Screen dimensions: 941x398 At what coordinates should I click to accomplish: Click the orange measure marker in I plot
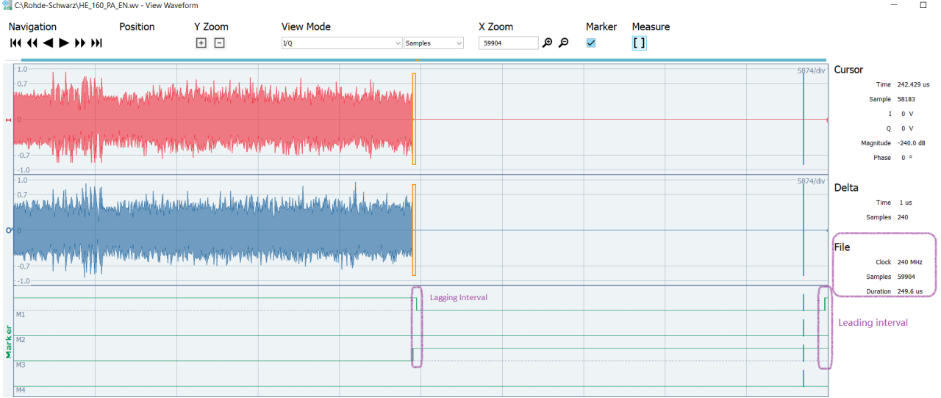[414, 119]
